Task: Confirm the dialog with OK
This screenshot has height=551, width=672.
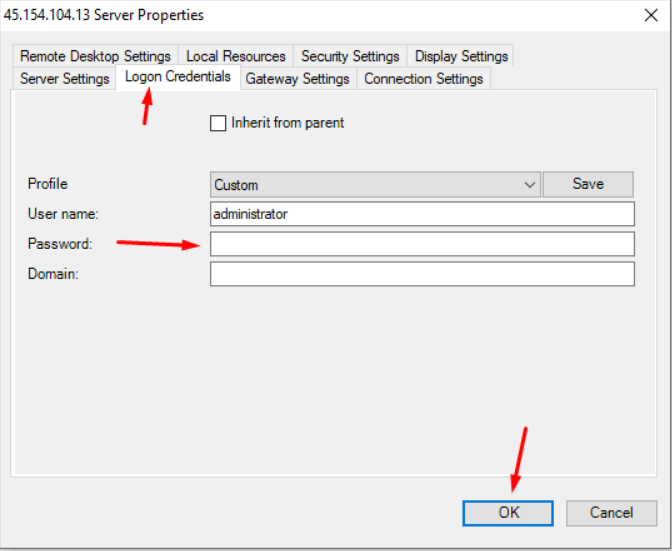Action: (509, 512)
